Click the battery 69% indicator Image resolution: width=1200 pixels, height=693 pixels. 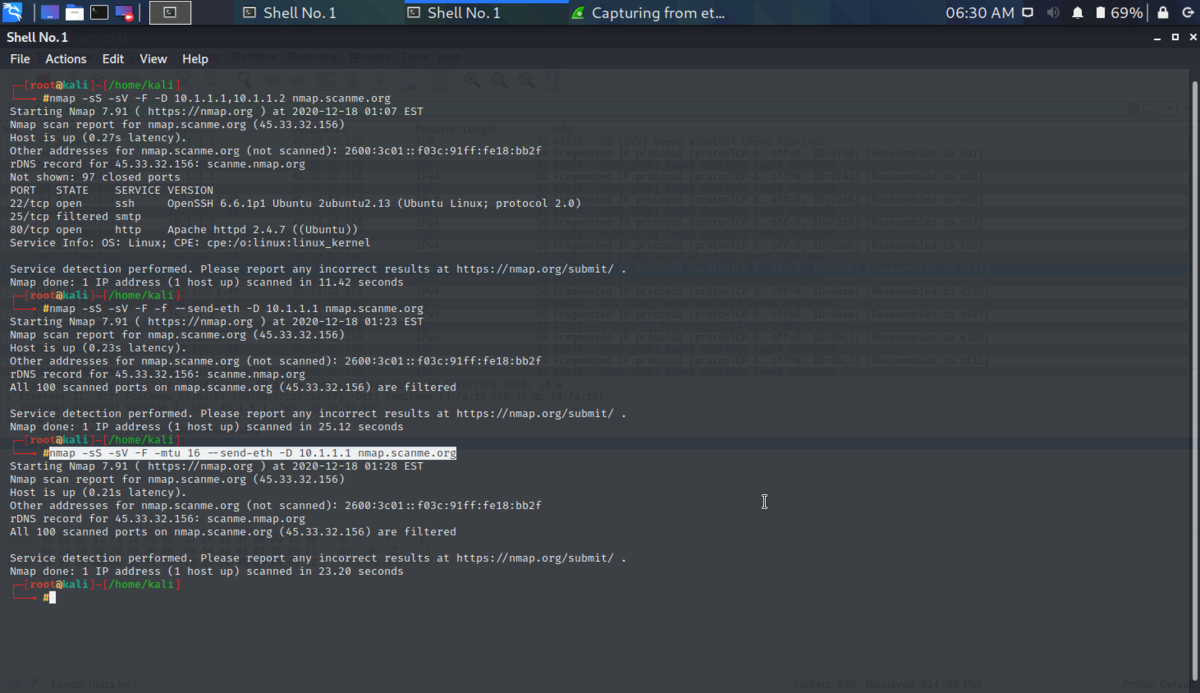1119,13
